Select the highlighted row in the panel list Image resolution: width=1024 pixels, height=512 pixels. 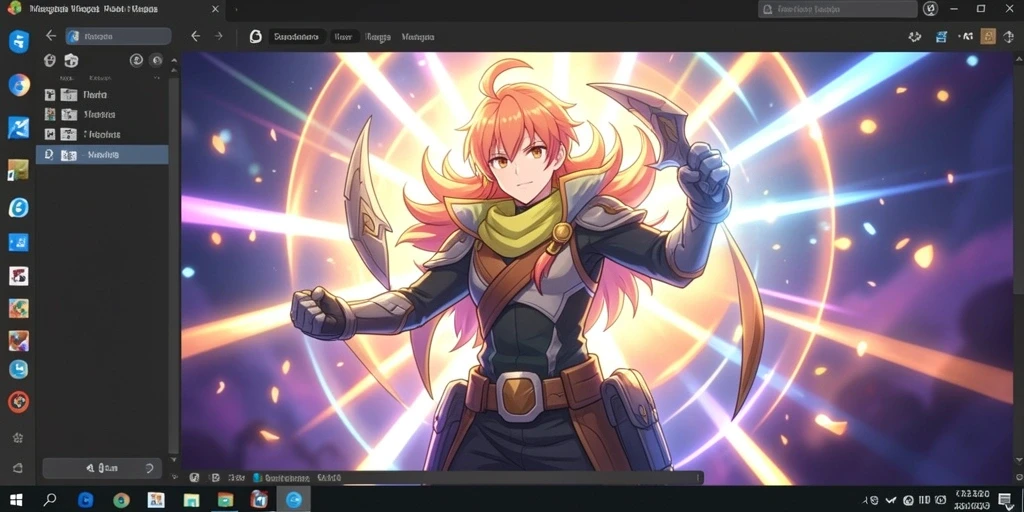coord(102,155)
